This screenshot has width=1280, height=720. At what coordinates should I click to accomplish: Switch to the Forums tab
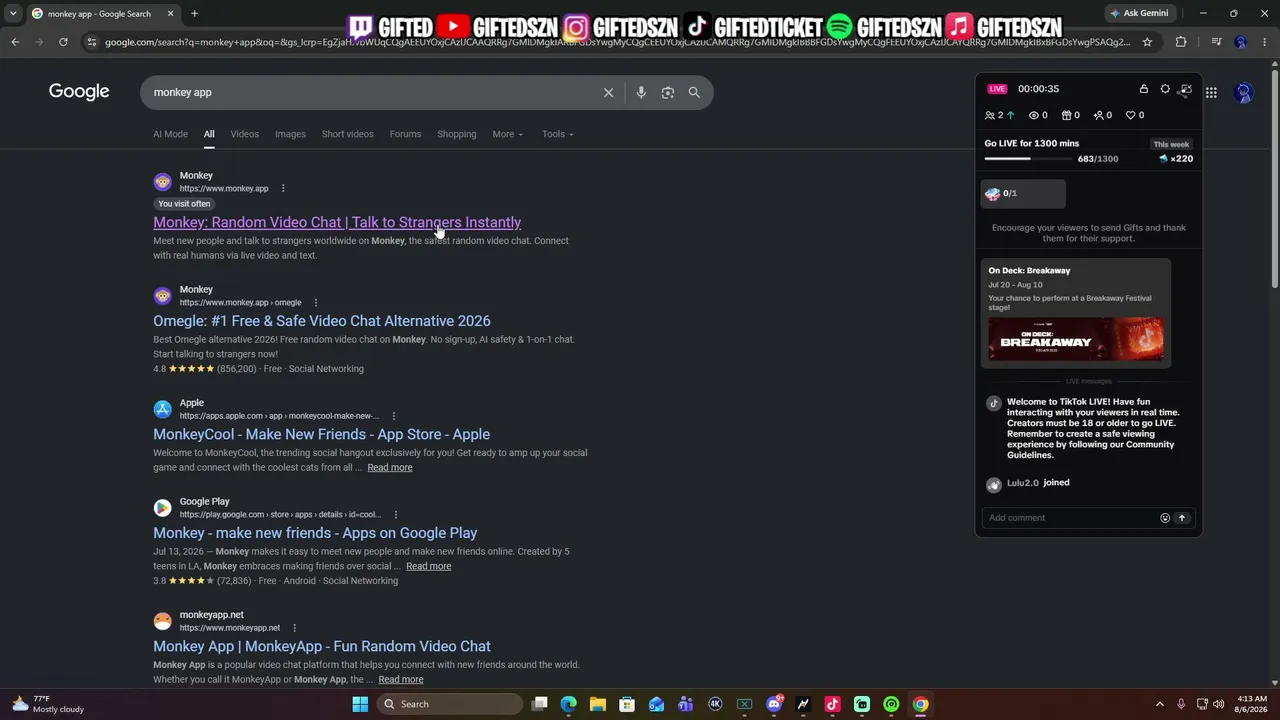coord(405,134)
